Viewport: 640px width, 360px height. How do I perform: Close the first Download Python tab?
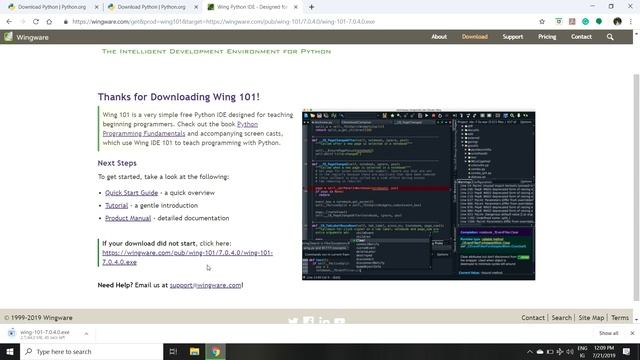point(96,7)
